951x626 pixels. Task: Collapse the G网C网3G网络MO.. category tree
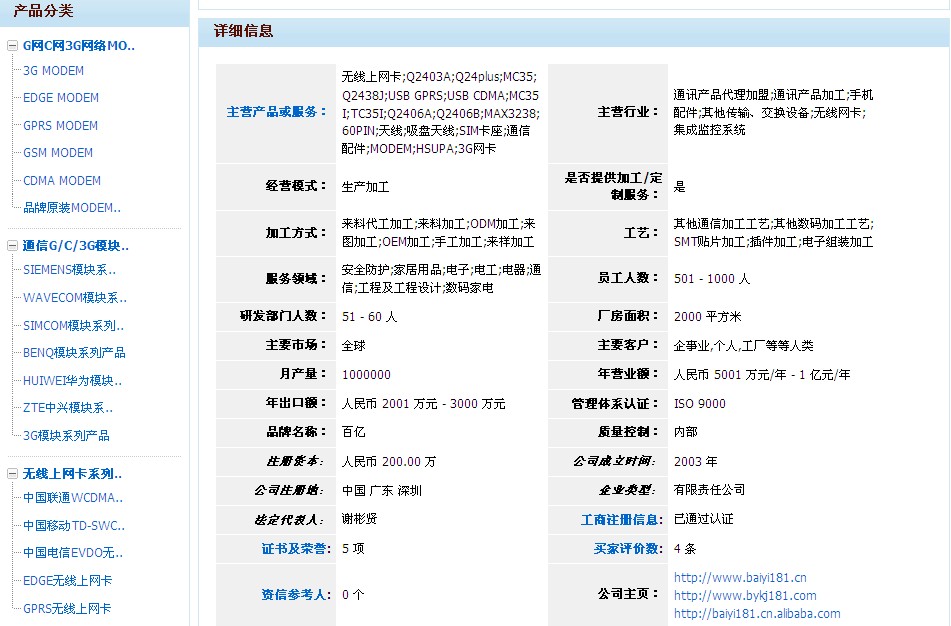point(12,45)
